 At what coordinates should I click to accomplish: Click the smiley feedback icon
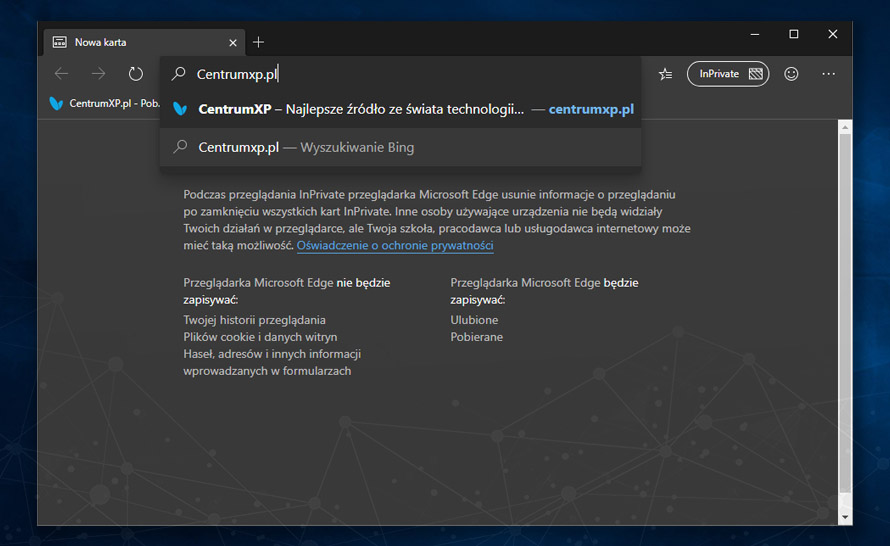tap(791, 74)
